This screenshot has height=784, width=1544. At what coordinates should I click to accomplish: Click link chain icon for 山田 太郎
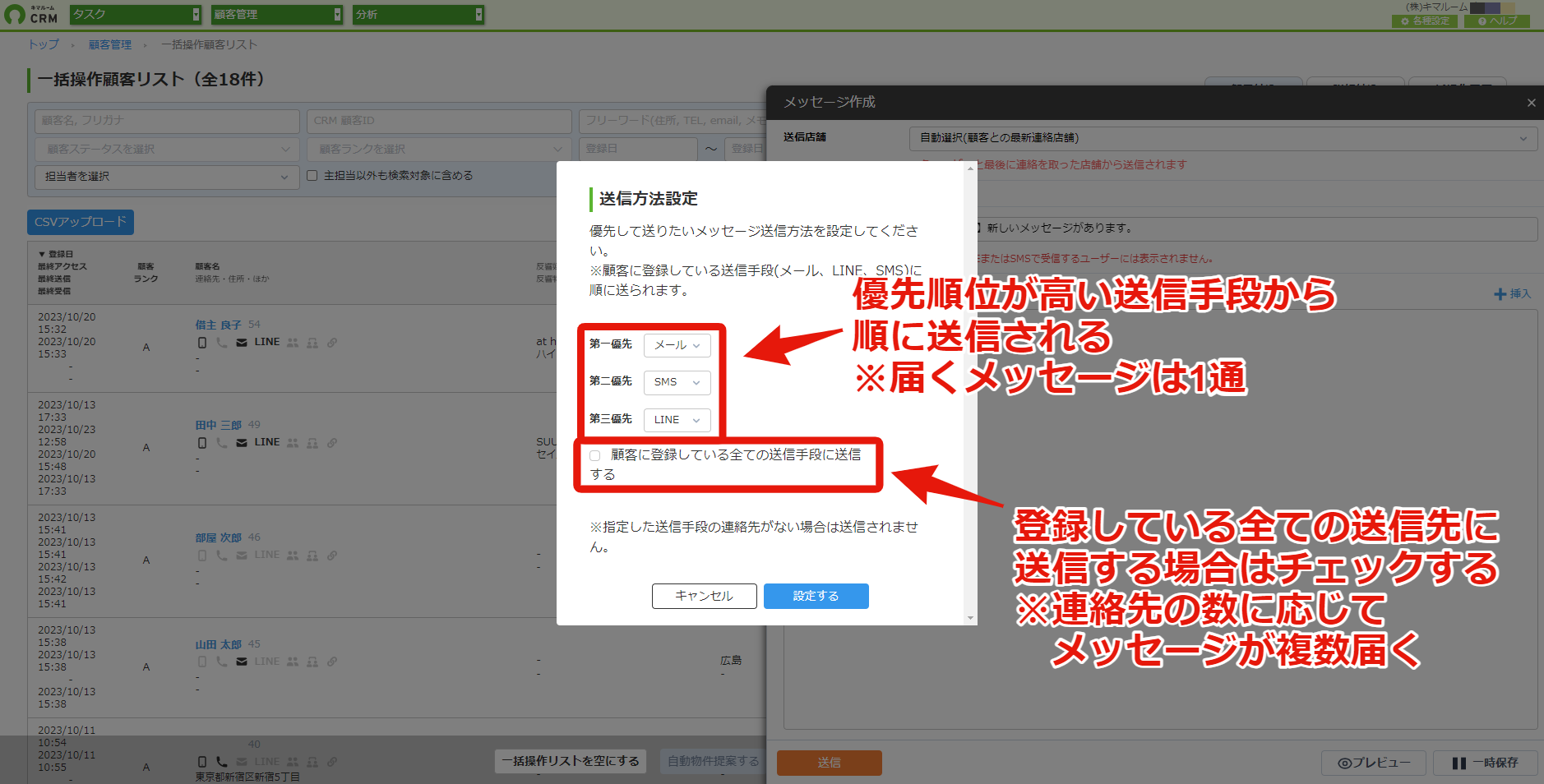click(x=332, y=662)
